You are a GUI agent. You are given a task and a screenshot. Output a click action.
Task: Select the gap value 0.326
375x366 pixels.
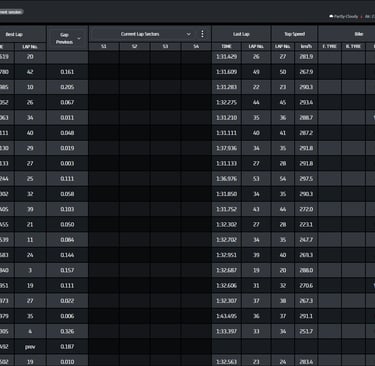pyautogui.click(x=67, y=331)
